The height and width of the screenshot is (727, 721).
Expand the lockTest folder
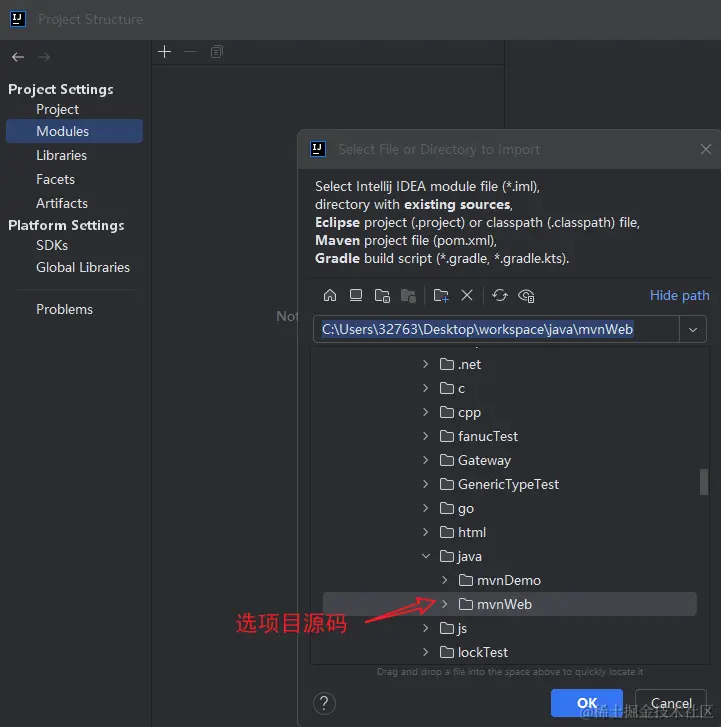coord(426,652)
